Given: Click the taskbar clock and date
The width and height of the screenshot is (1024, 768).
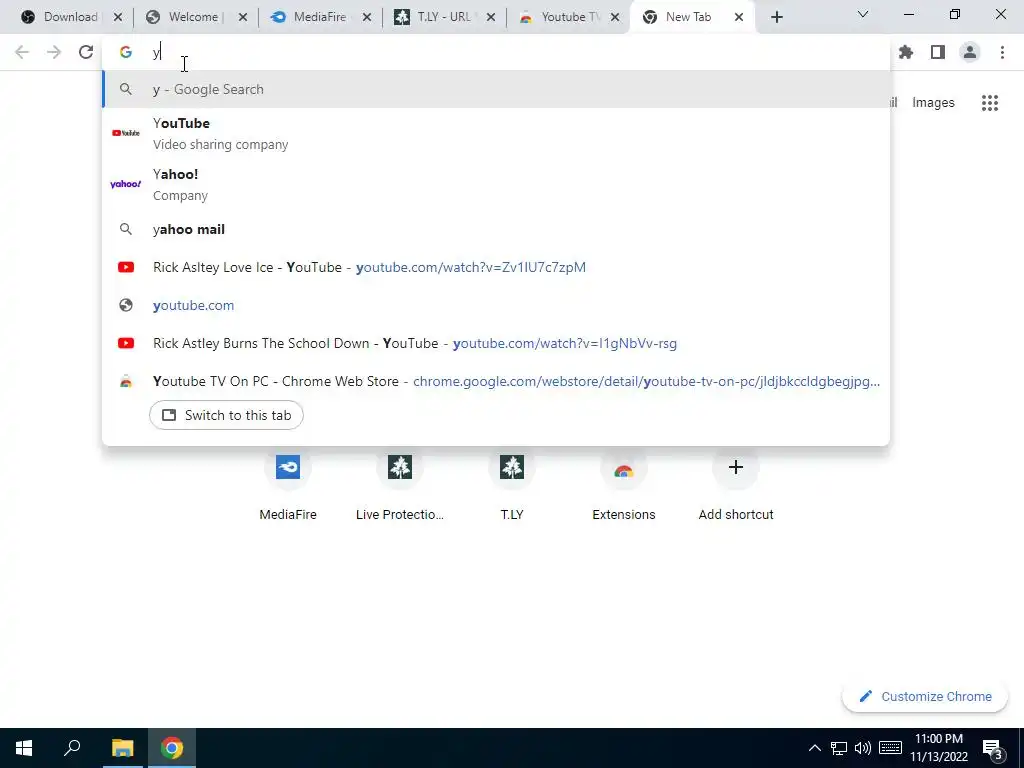Looking at the screenshot, I should tap(938, 748).
